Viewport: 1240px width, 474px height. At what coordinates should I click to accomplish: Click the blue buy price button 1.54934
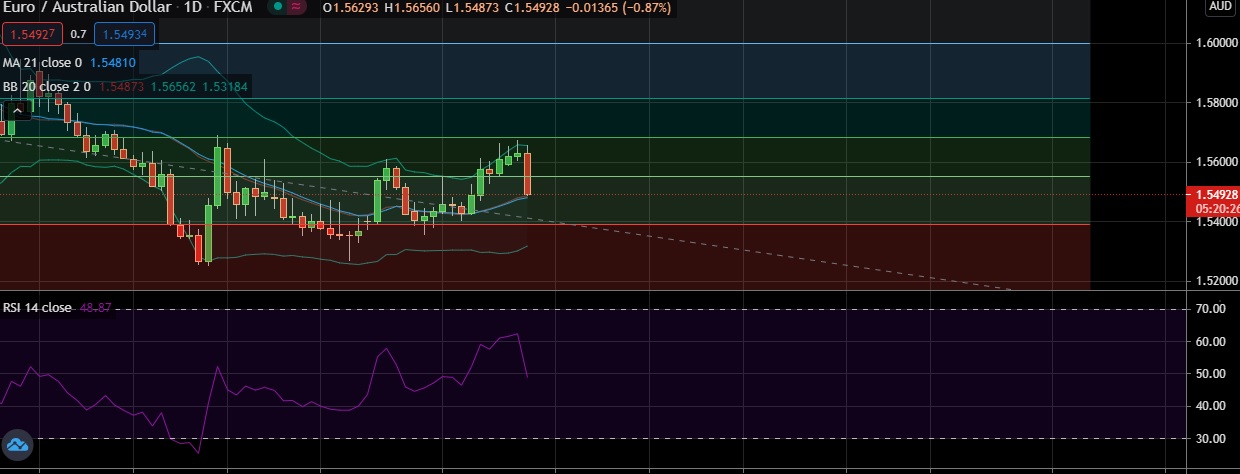click(x=125, y=34)
